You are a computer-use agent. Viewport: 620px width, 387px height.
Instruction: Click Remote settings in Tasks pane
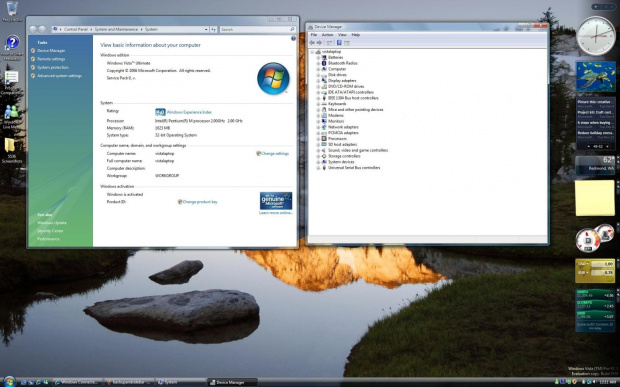tap(51, 59)
